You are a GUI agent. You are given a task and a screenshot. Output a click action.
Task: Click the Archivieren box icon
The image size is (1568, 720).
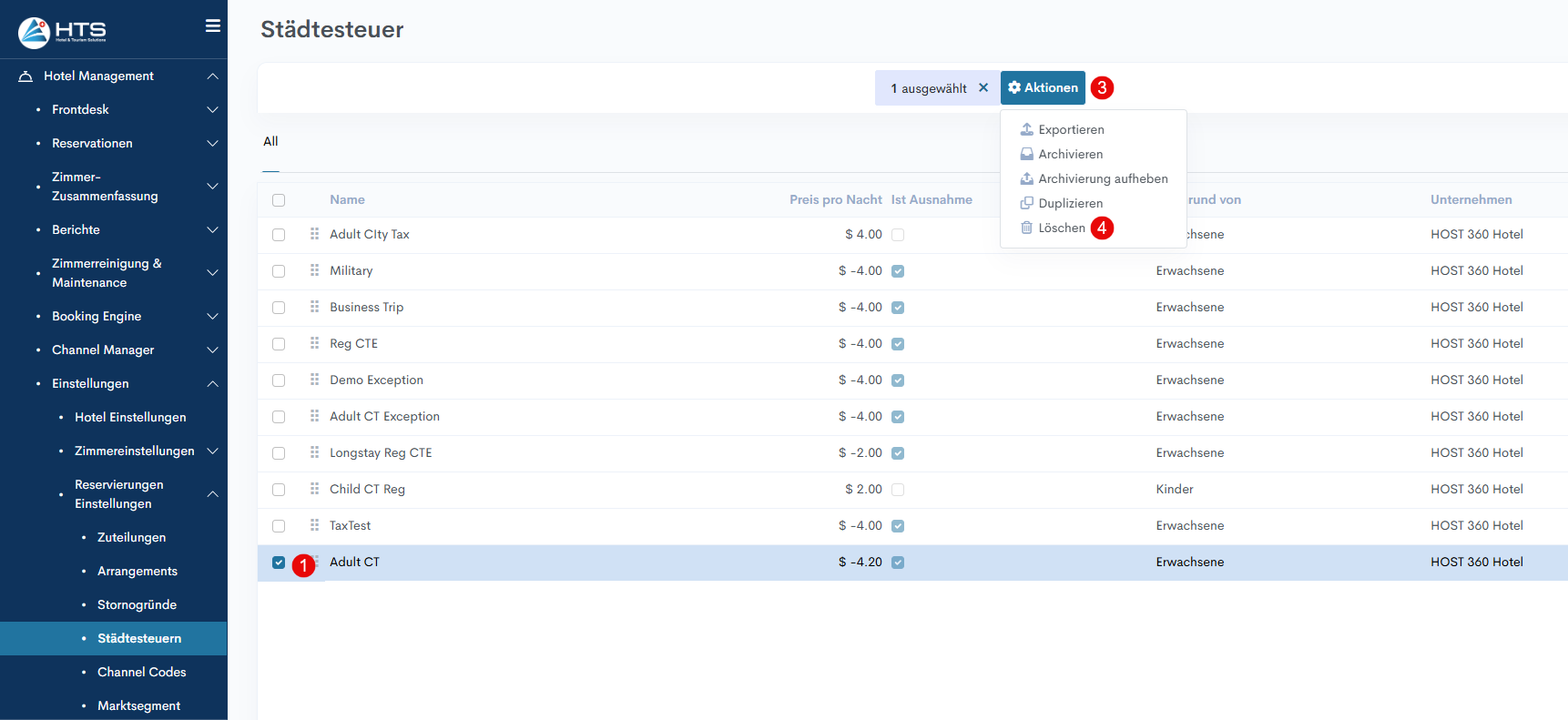click(x=1026, y=154)
